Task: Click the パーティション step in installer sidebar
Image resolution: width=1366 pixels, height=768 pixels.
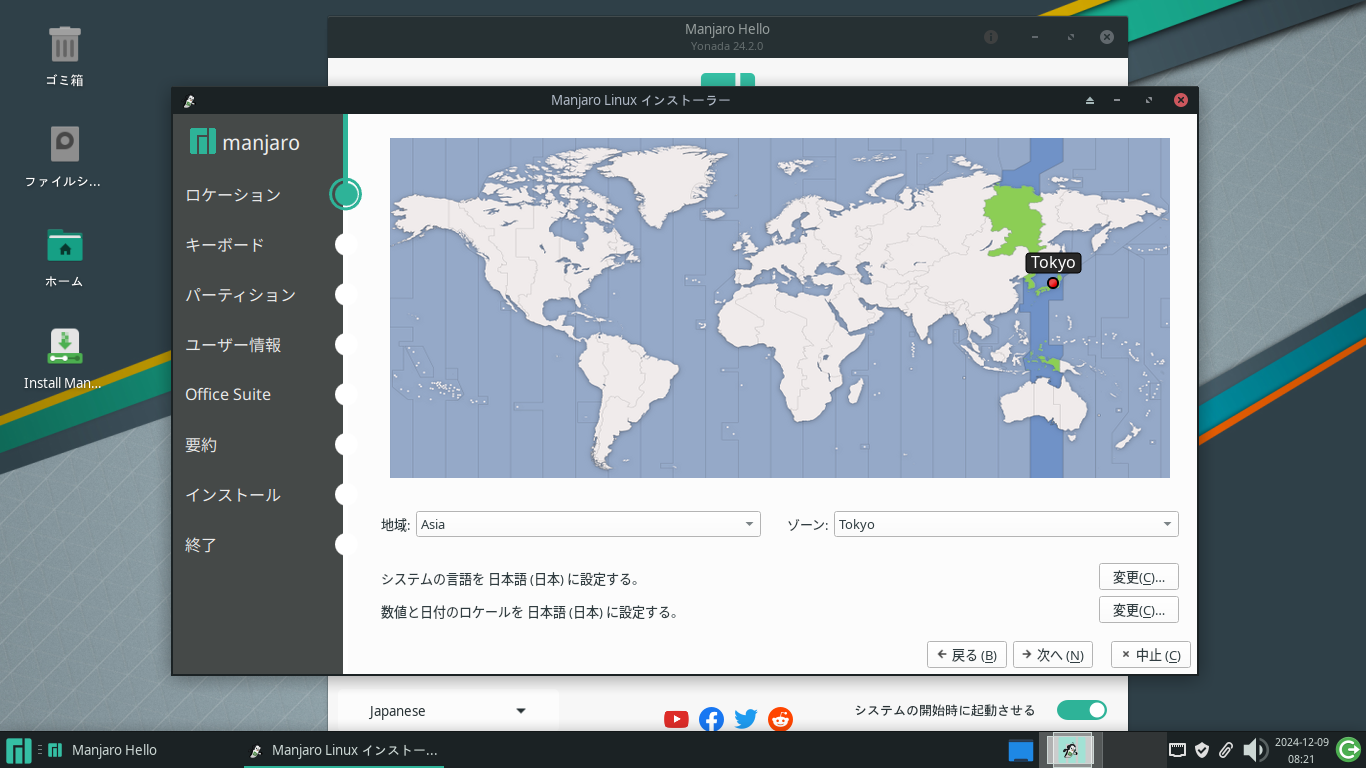Action: pyautogui.click(x=241, y=295)
